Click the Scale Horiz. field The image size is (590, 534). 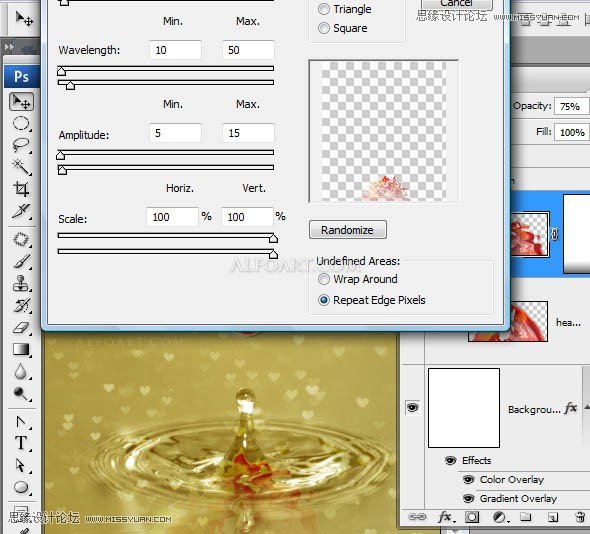coord(172,217)
